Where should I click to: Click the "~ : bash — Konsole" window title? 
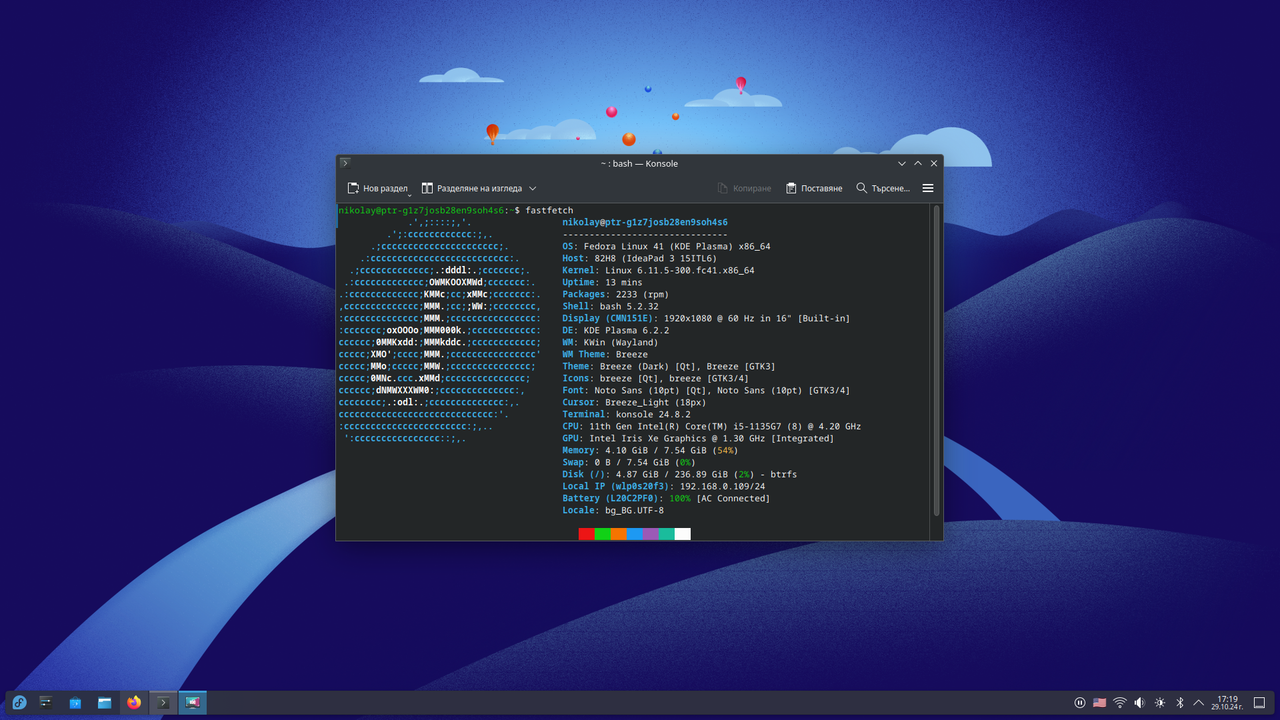pyautogui.click(x=639, y=163)
